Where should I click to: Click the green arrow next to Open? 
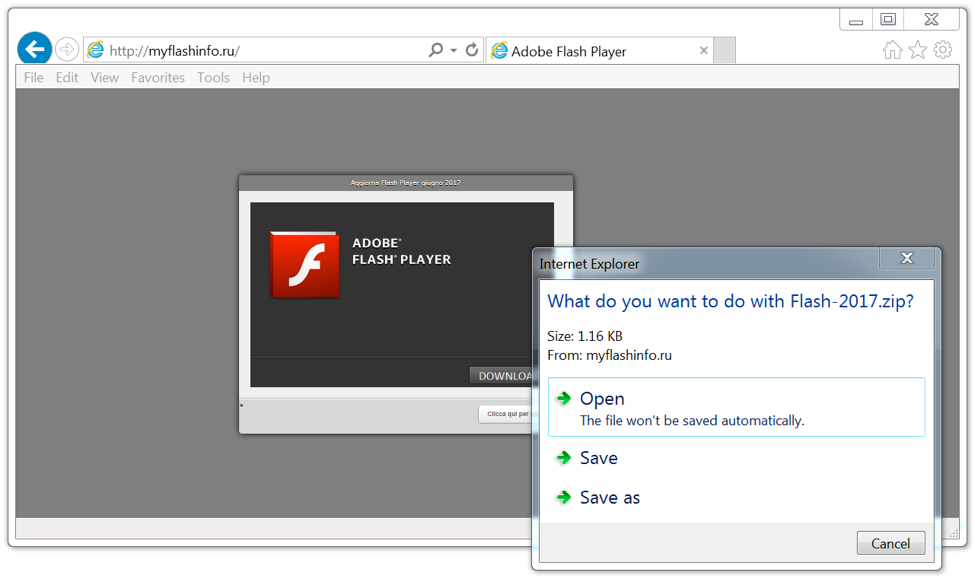[x=564, y=398]
